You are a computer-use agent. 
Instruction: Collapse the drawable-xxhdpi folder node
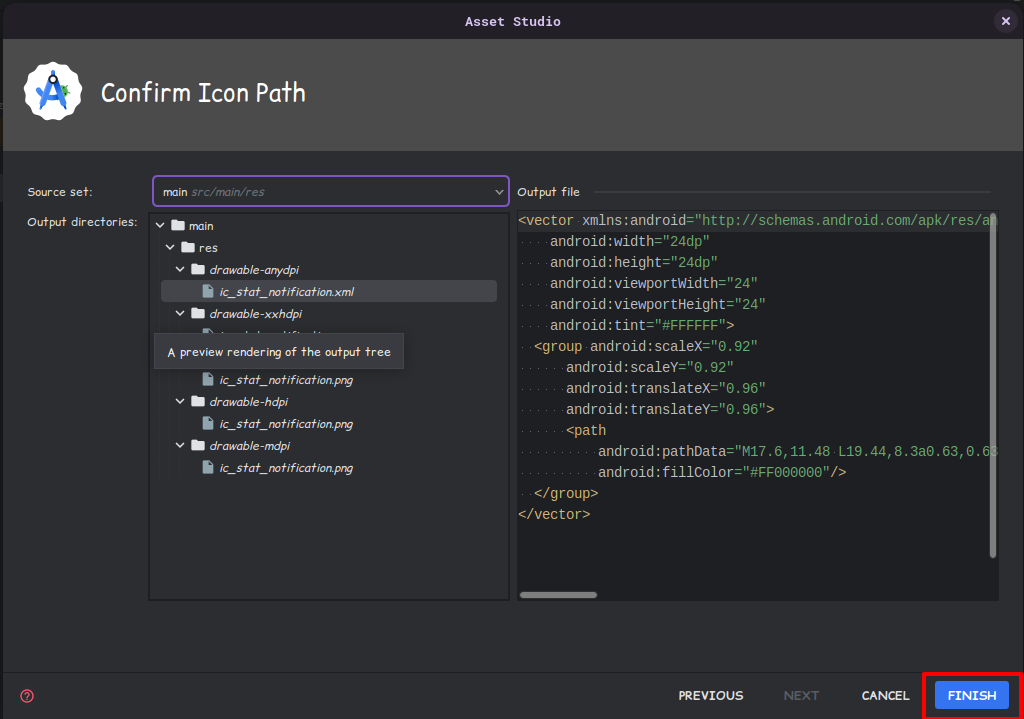pos(180,314)
